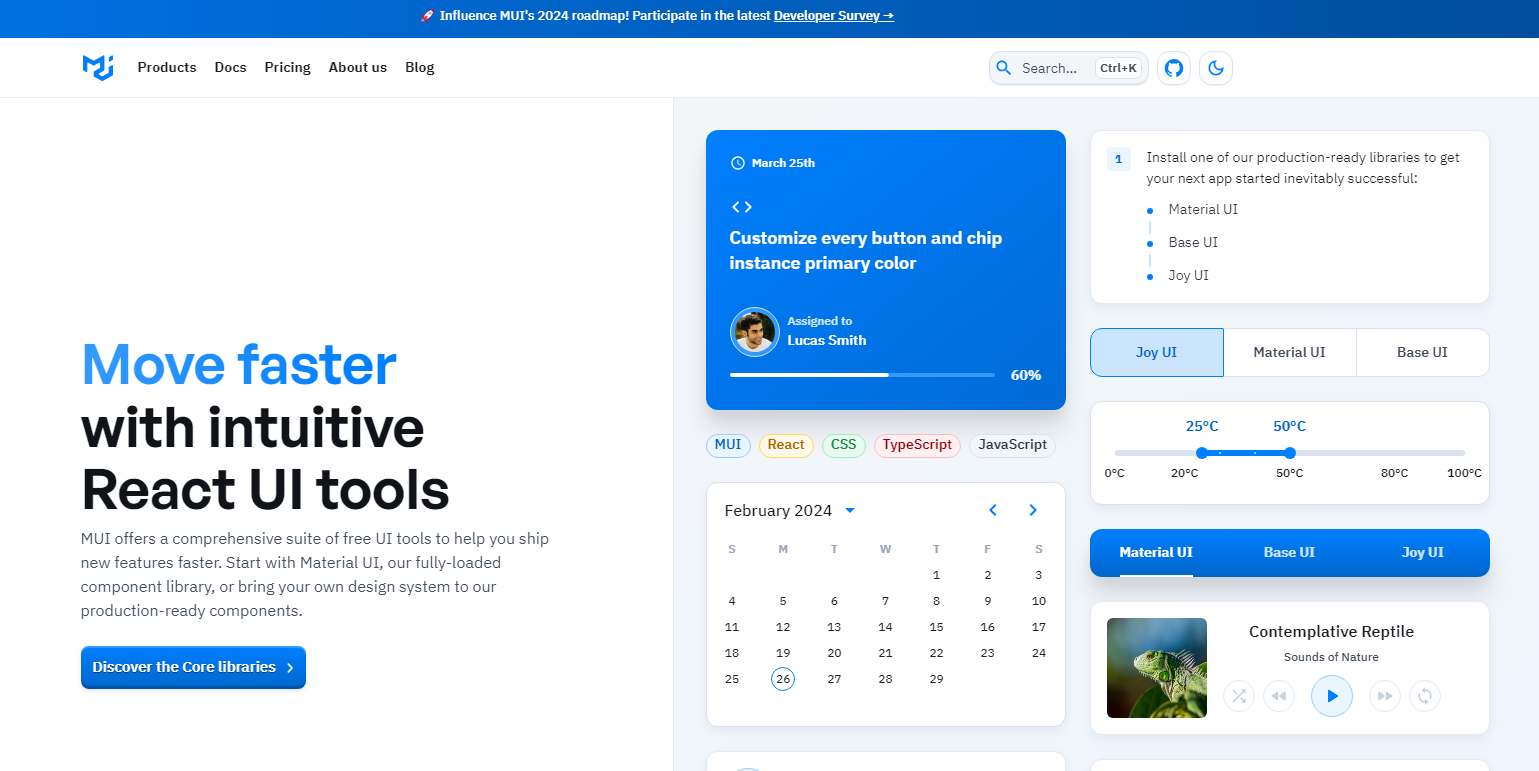The height and width of the screenshot is (771, 1539).
Task: Click the 60% task progress bar
Action: 862,375
